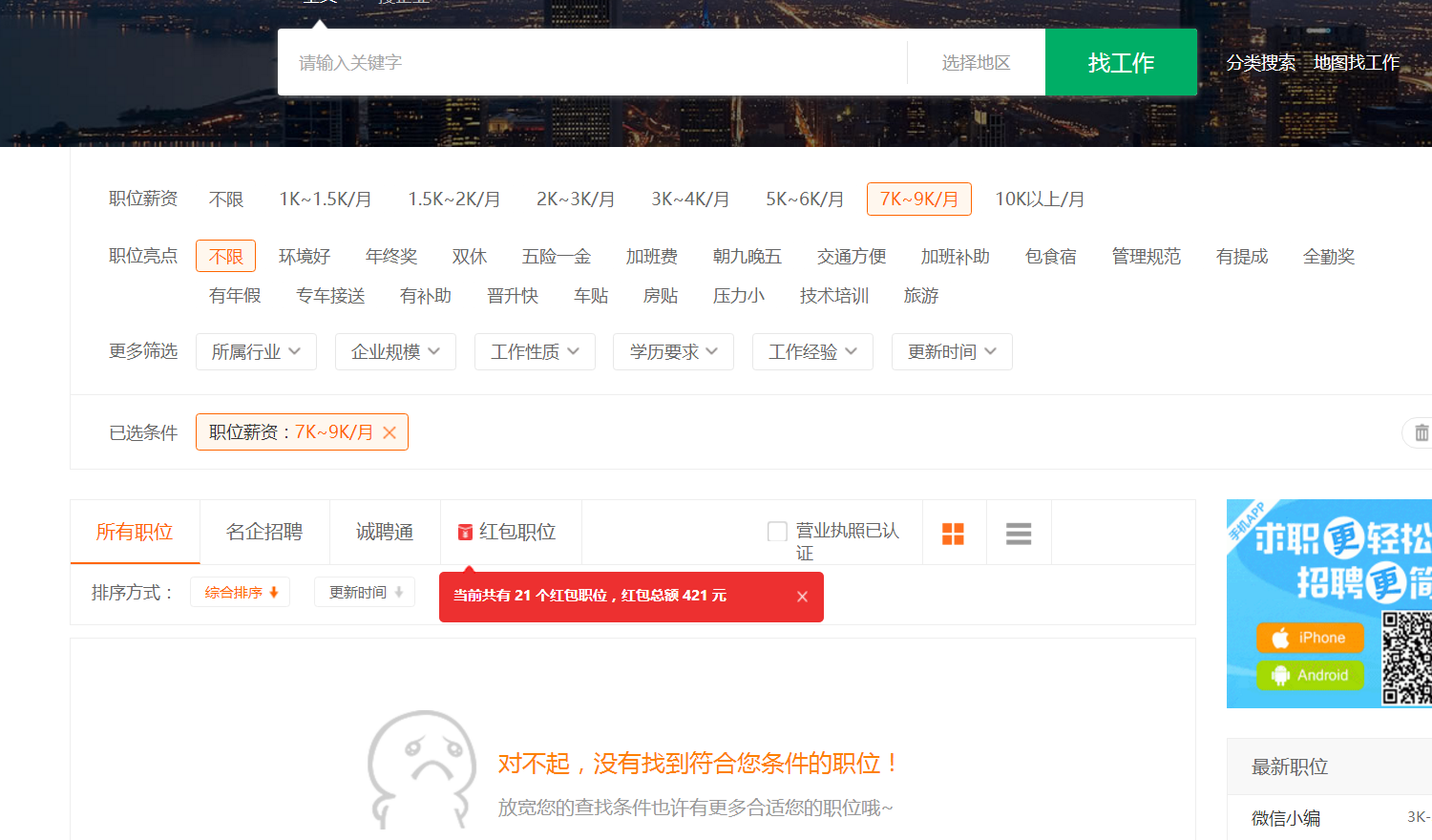
Task: Click the green 找工作 search button
Action: pos(1121,63)
